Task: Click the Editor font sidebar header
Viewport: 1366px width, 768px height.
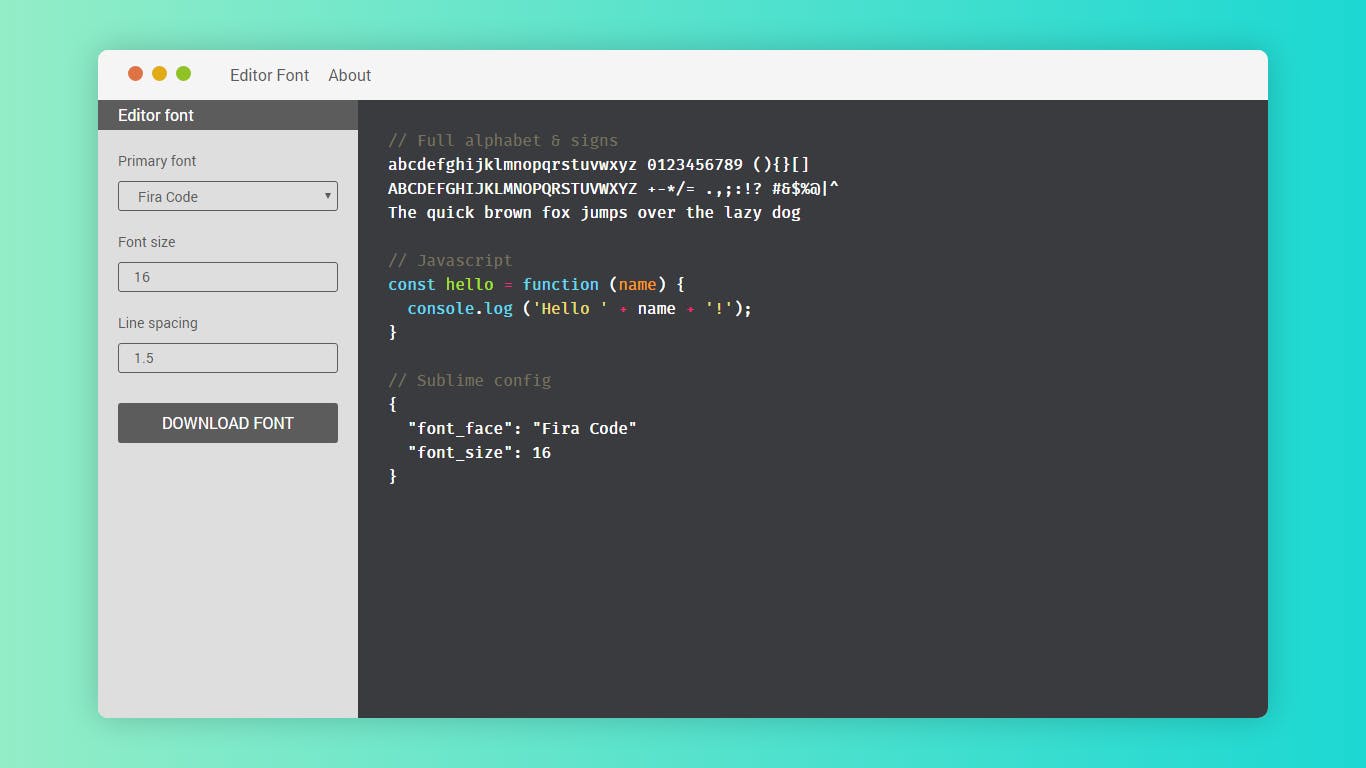Action: 156,115
